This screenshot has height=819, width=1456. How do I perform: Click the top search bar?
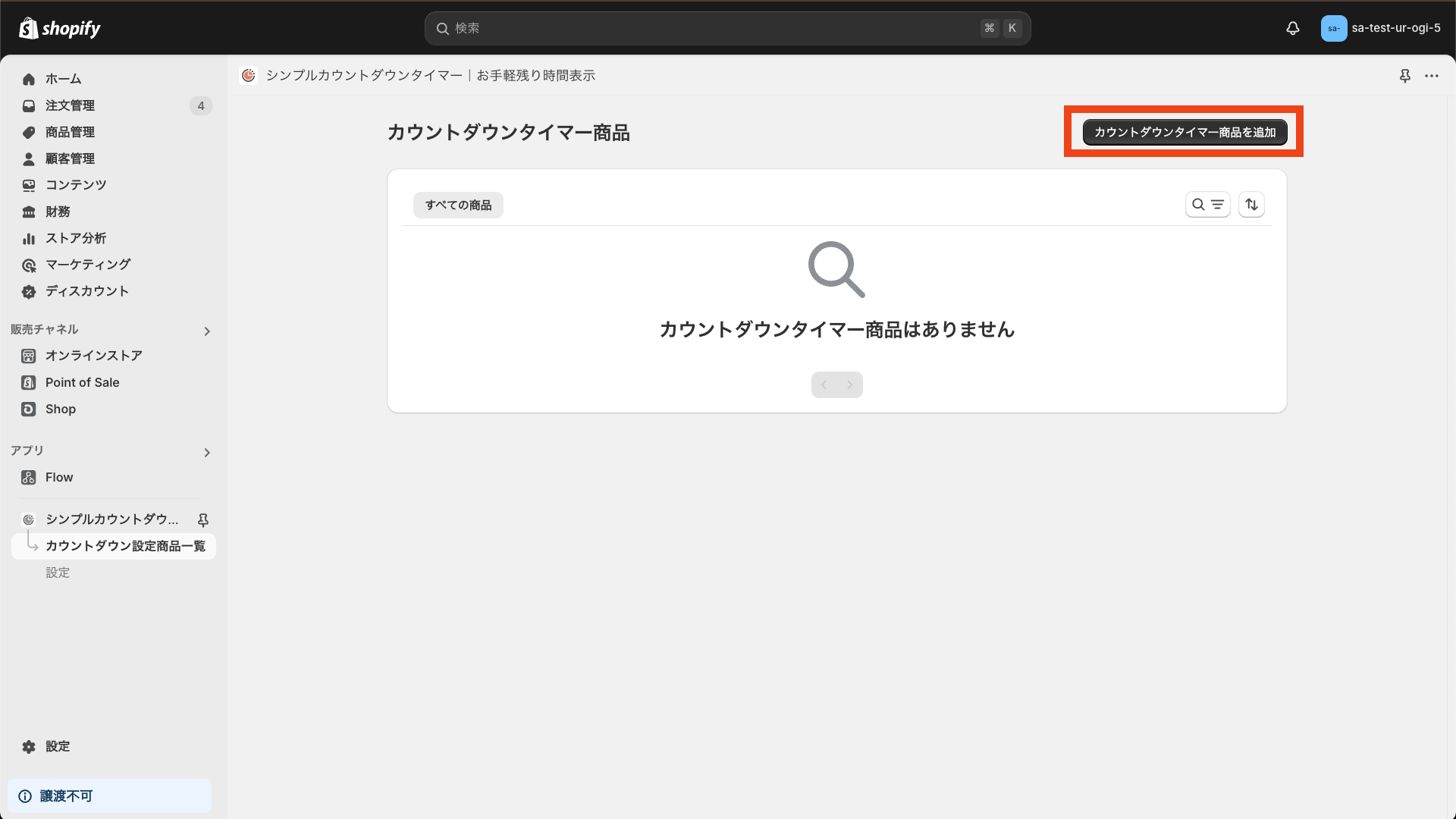726,28
